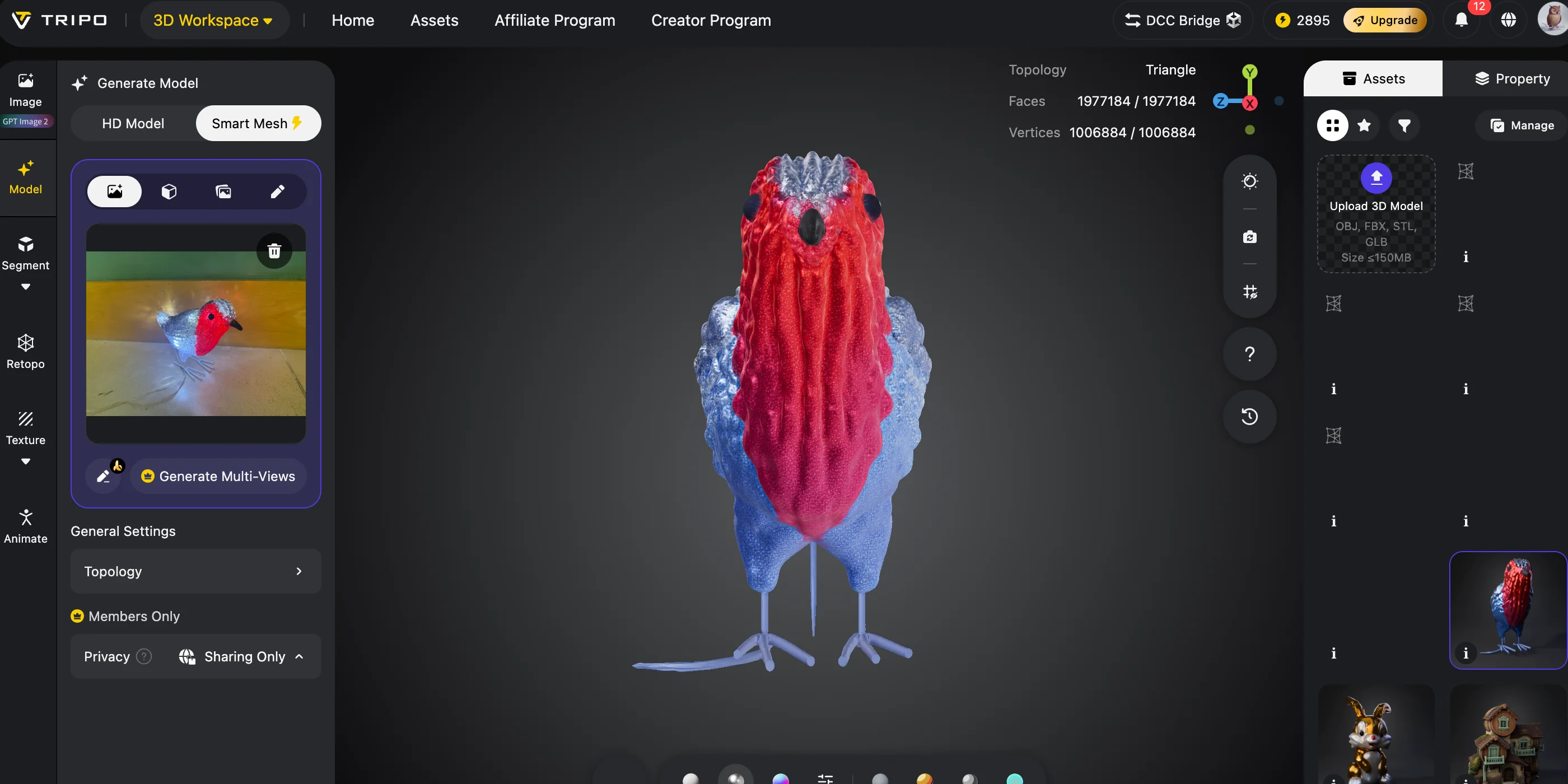Select the pencil draw input mode icon
The width and height of the screenshot is (1568, 784).
click(x=277, y=191)
